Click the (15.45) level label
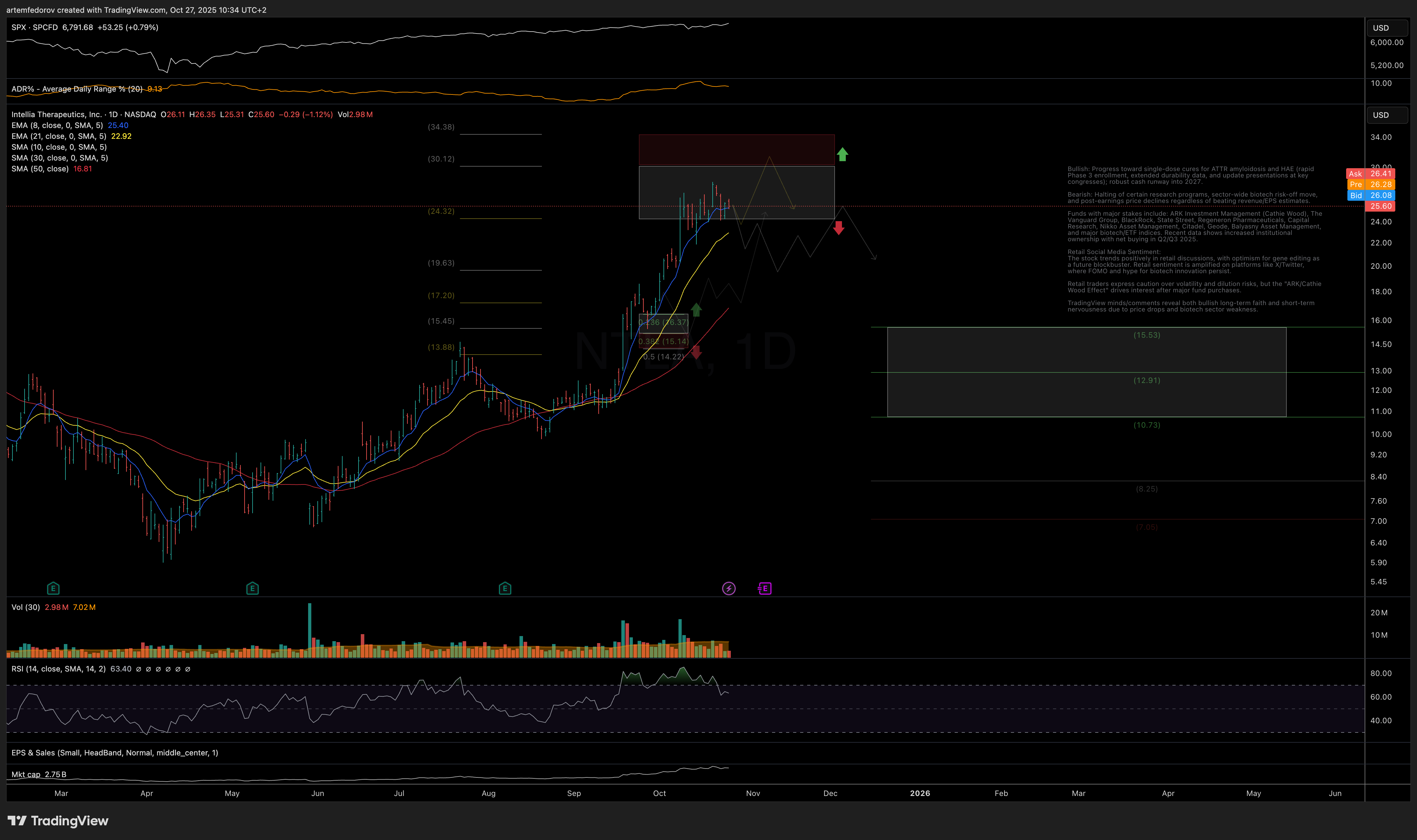 (x=441, y=321)
